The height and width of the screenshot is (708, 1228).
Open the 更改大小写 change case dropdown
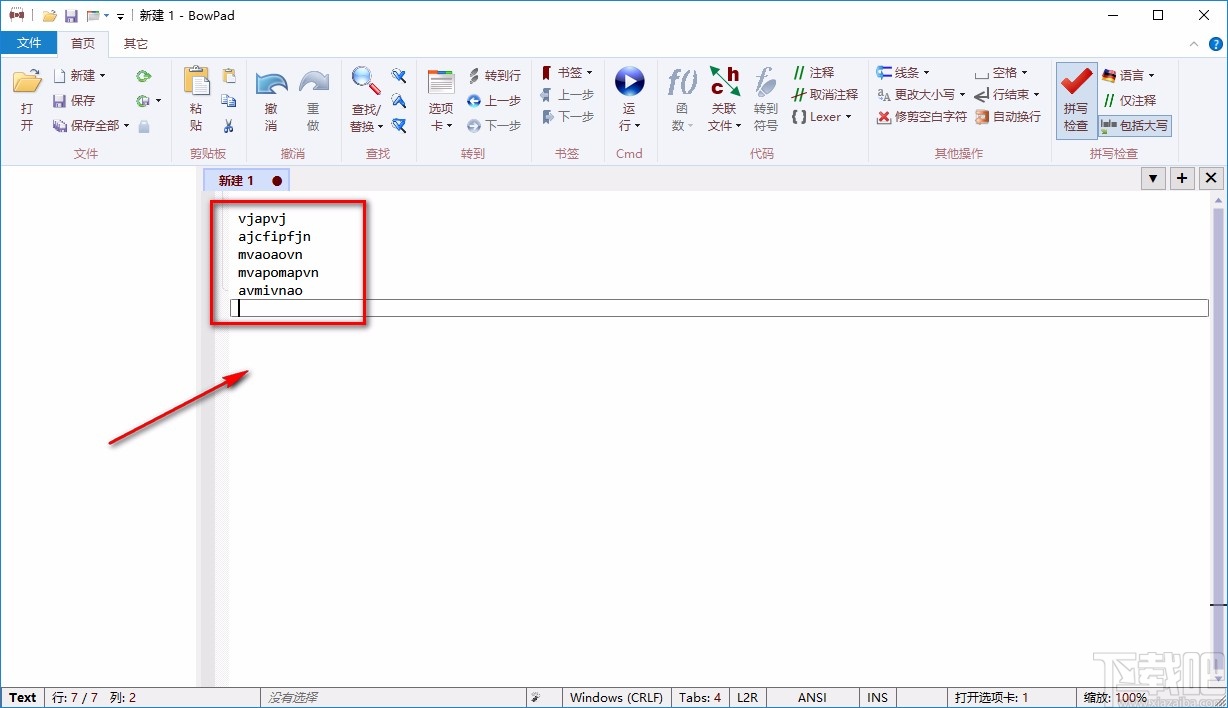click(962, 95)
